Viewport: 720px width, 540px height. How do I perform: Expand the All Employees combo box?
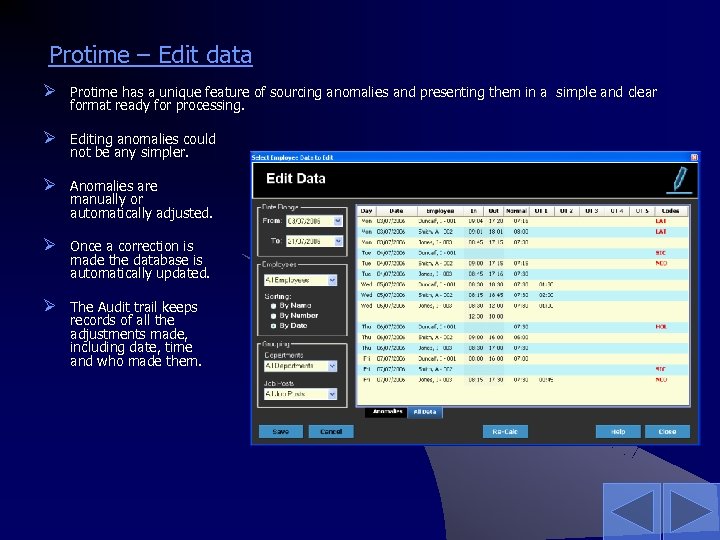(332, 280)
